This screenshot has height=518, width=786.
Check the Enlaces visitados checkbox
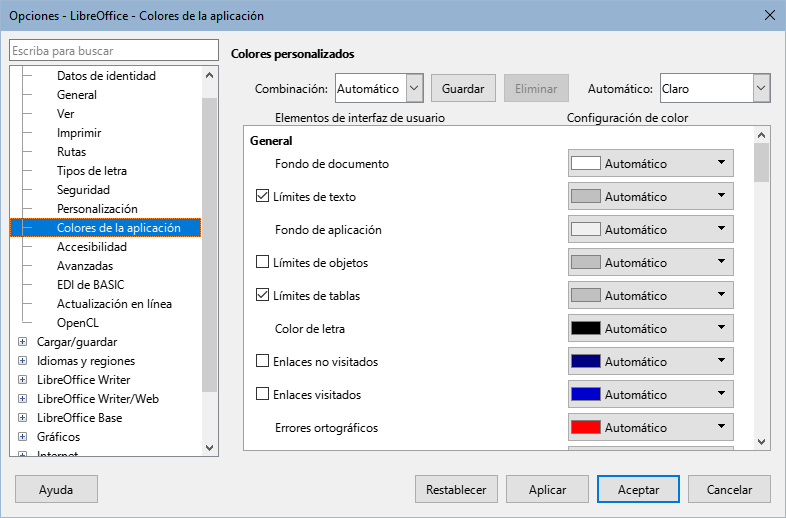(262, 394)
